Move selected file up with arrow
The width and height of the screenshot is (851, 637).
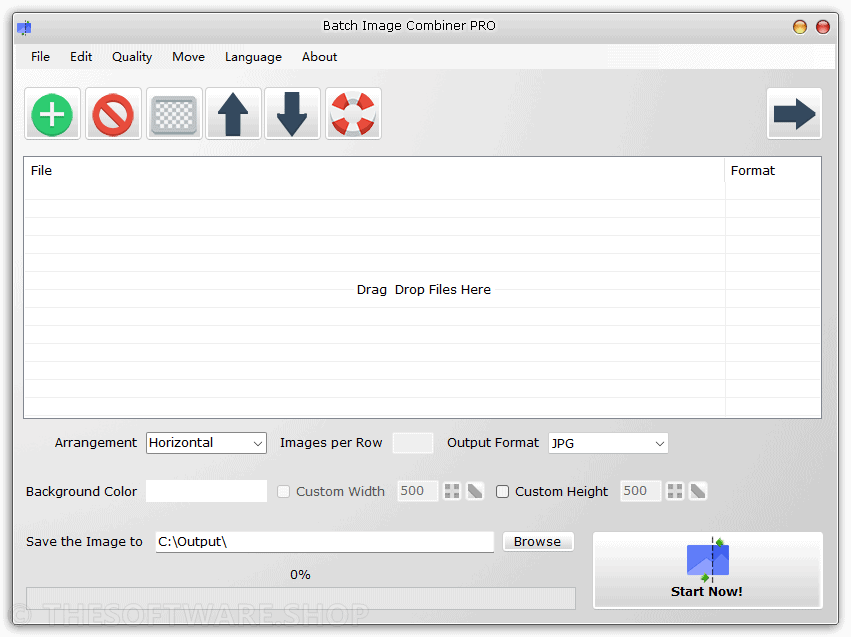click(233, 114)
